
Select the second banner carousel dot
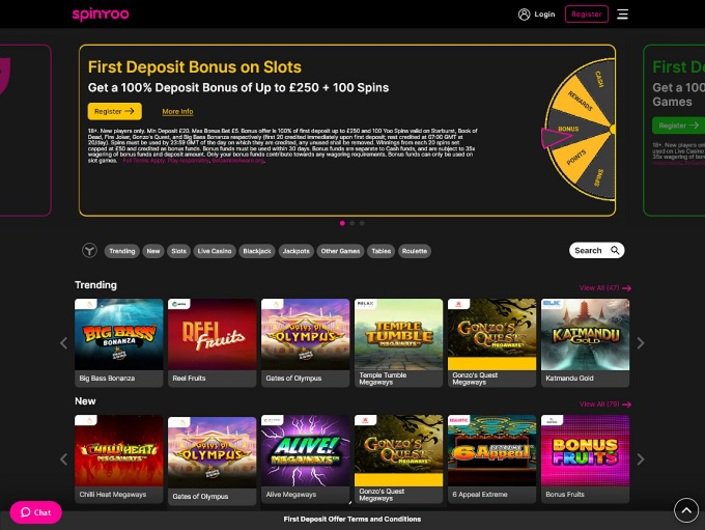point(352,223)
